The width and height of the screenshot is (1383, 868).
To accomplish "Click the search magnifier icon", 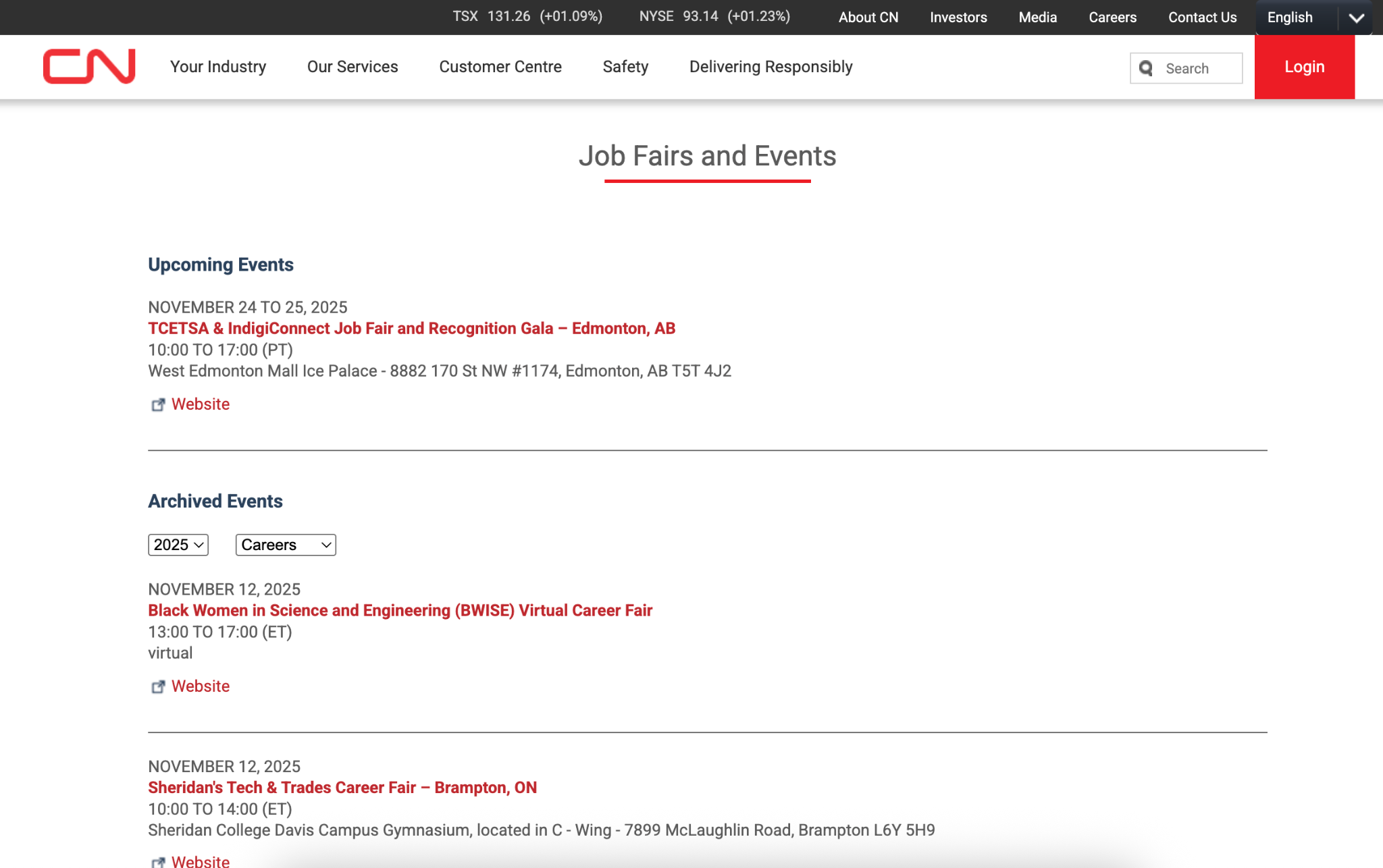I will tap(1146, 68).
